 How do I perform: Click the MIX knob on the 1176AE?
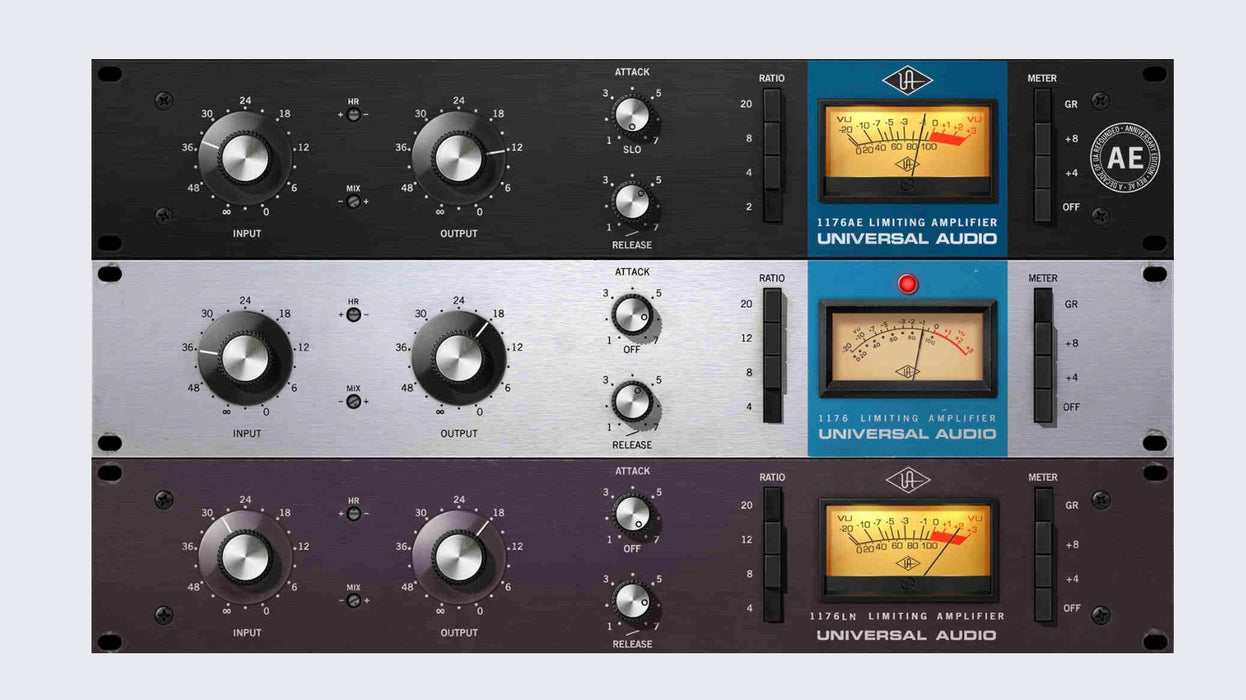click(x=353, y=201)
